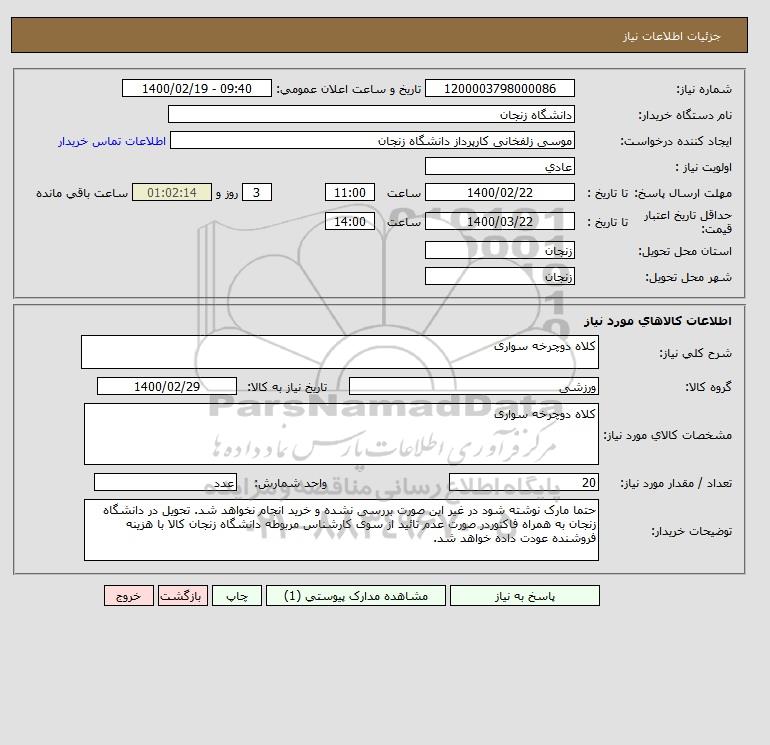770x745 pixels.
Task: Open 'اطلاعات تماس خریدار' link
Action: click(112, 141)
